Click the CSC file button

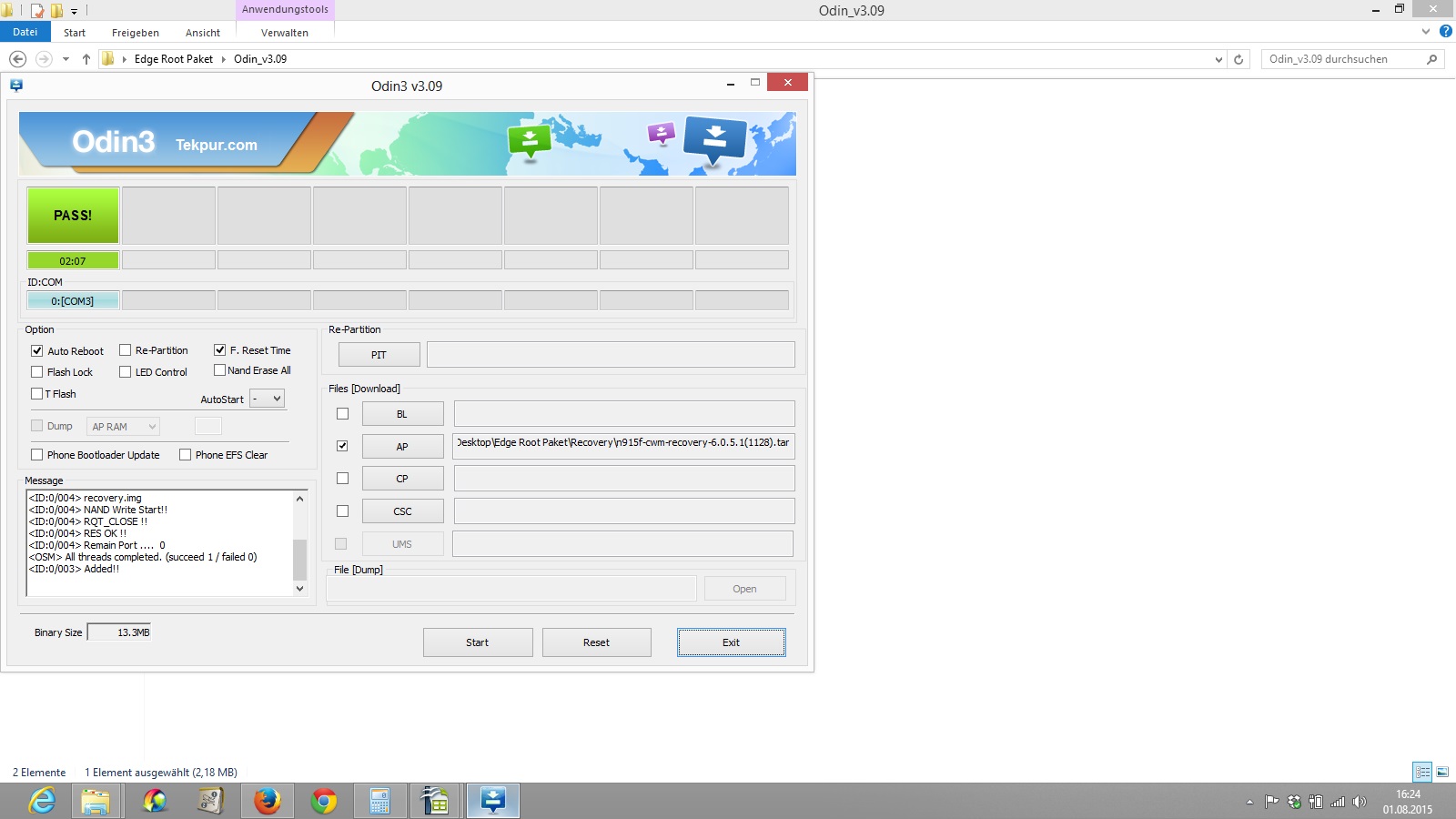[x=402, y=511]
